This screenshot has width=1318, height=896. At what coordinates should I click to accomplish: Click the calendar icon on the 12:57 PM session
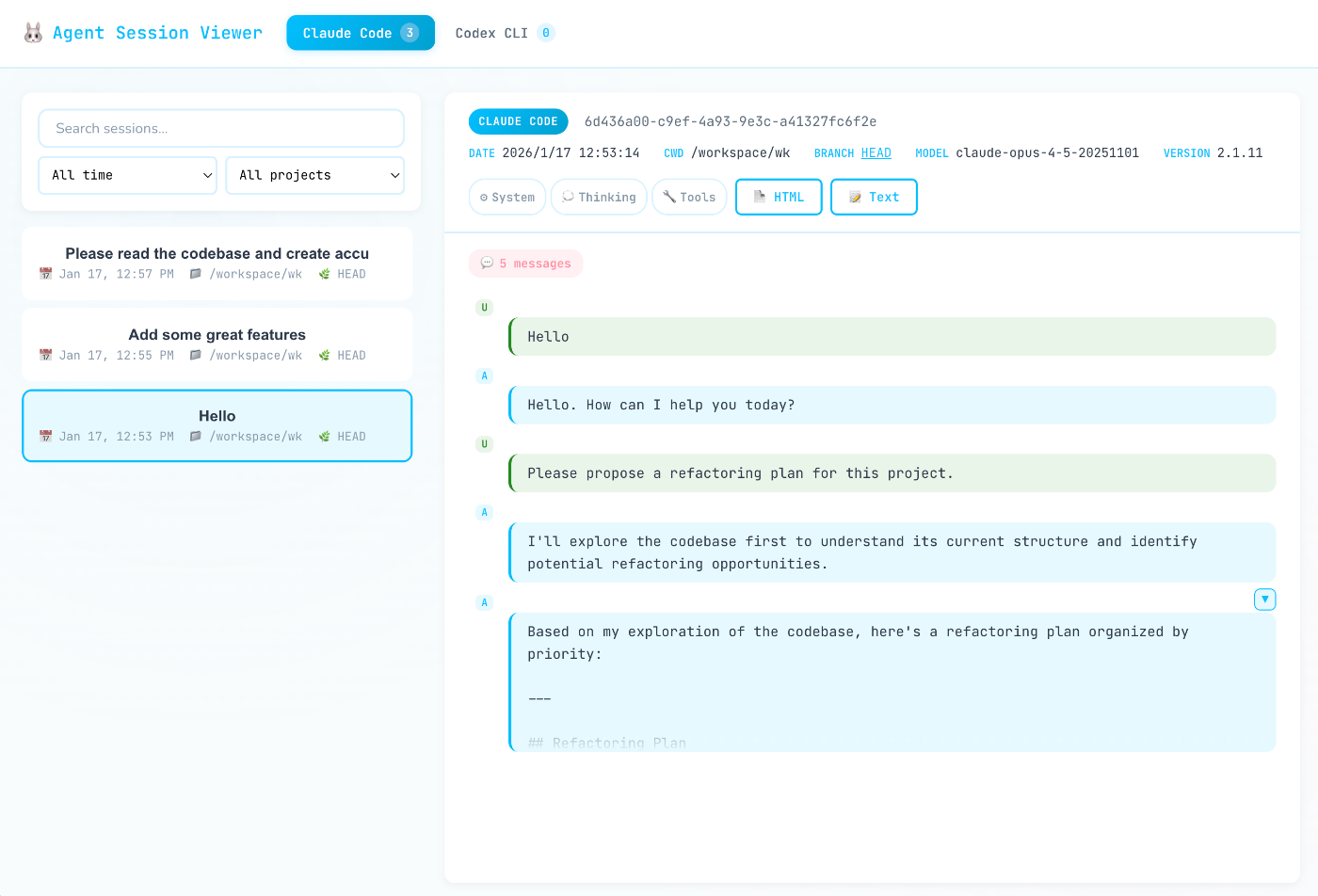coord(45,274)
